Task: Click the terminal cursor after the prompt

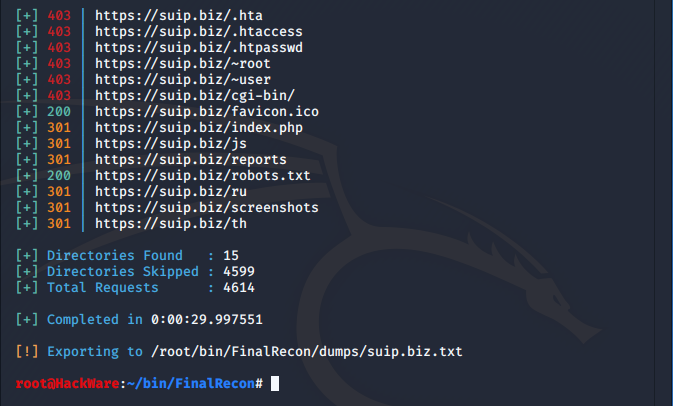Action: click(x=275, y=383)
